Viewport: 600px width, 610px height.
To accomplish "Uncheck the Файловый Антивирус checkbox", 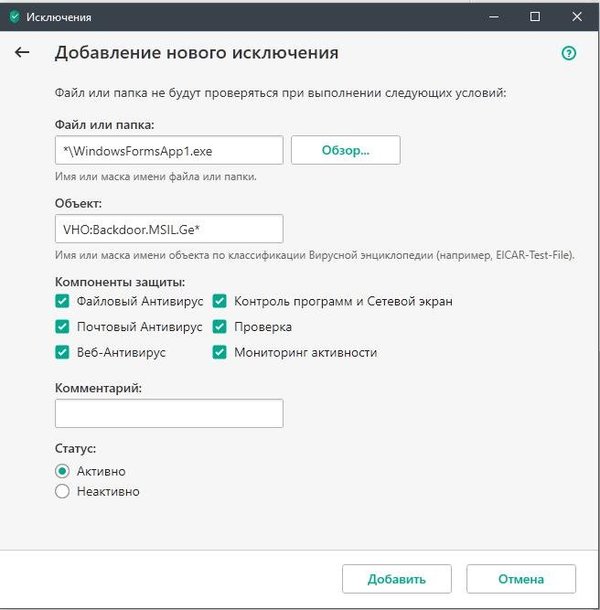I will [x=62, y=301].
